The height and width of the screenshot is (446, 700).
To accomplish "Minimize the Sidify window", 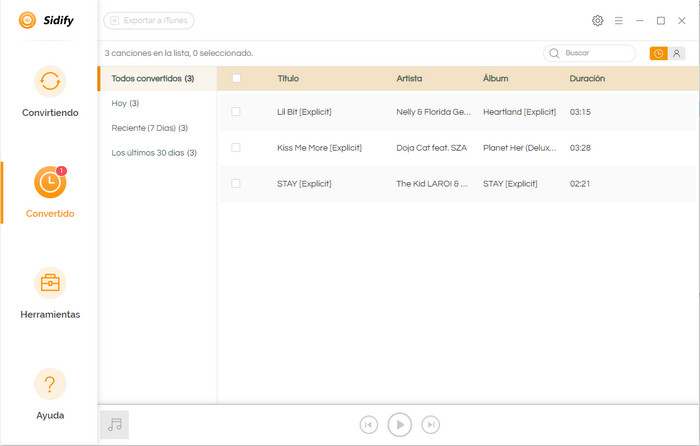I will coord(640,21).
